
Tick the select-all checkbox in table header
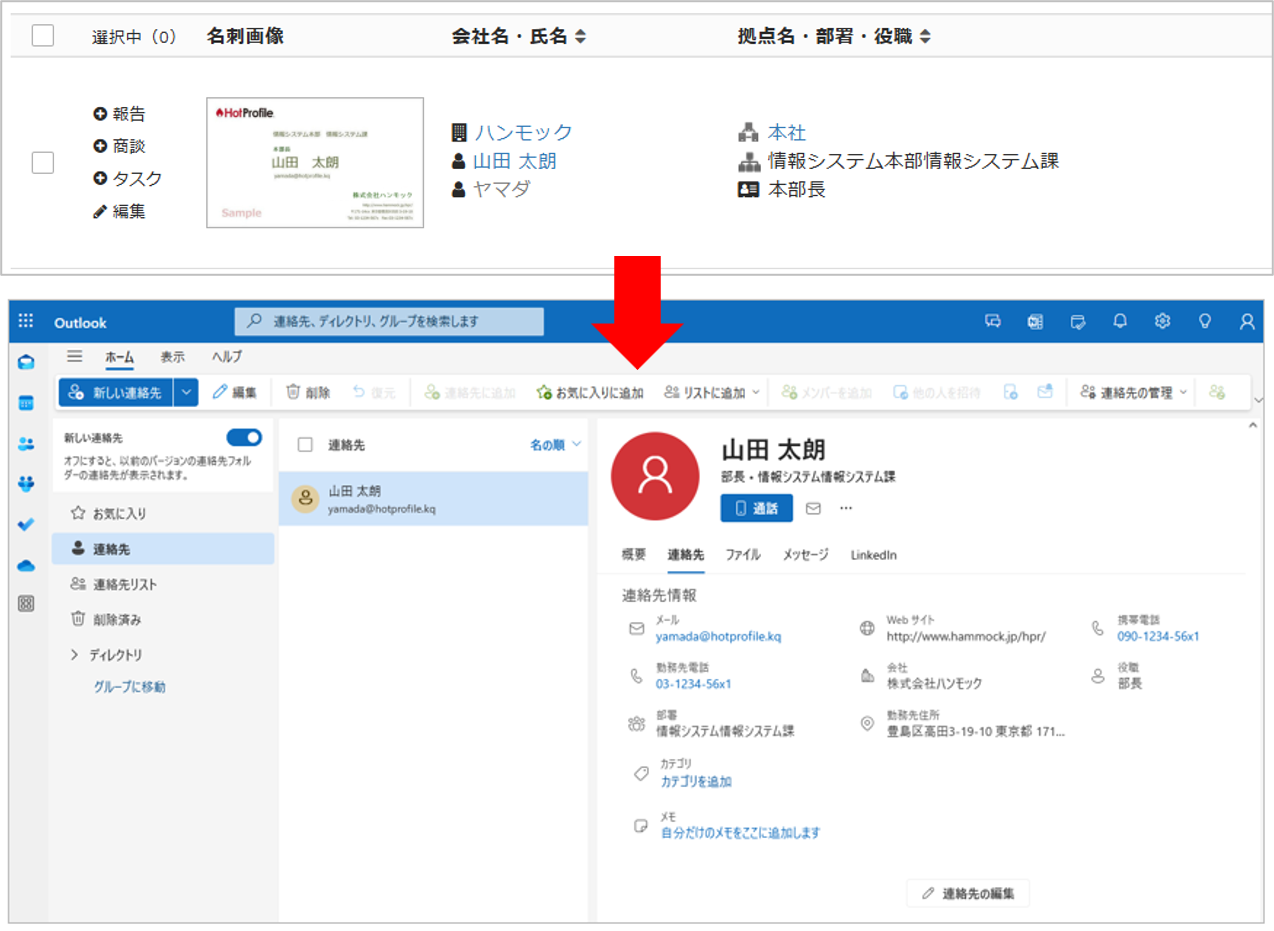(43, 36)
